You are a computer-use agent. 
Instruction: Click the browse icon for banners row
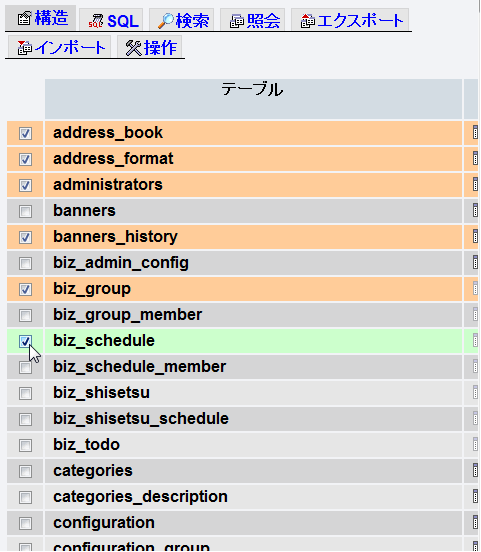(475, 211)
